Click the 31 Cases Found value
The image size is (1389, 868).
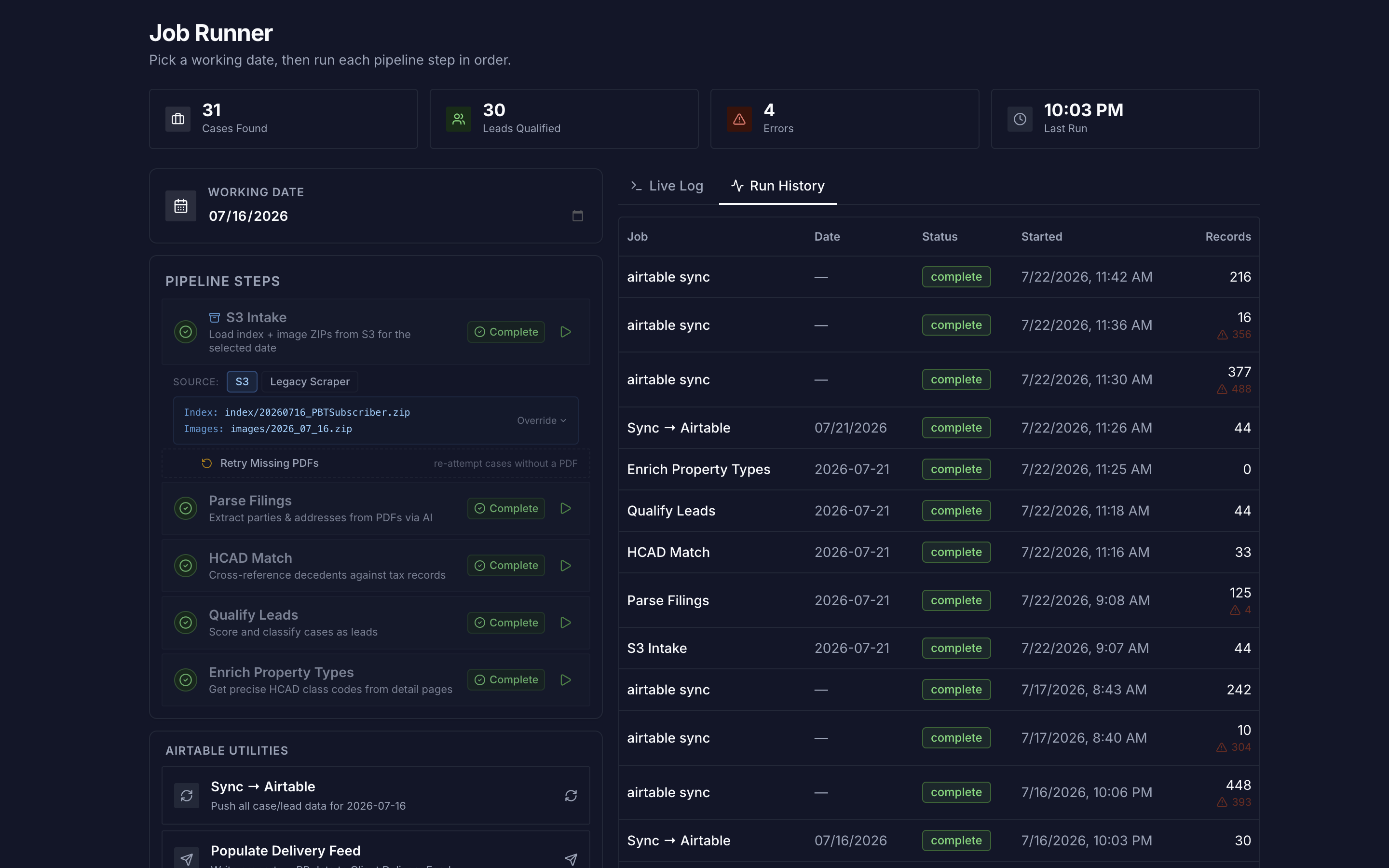pos(211,109)
